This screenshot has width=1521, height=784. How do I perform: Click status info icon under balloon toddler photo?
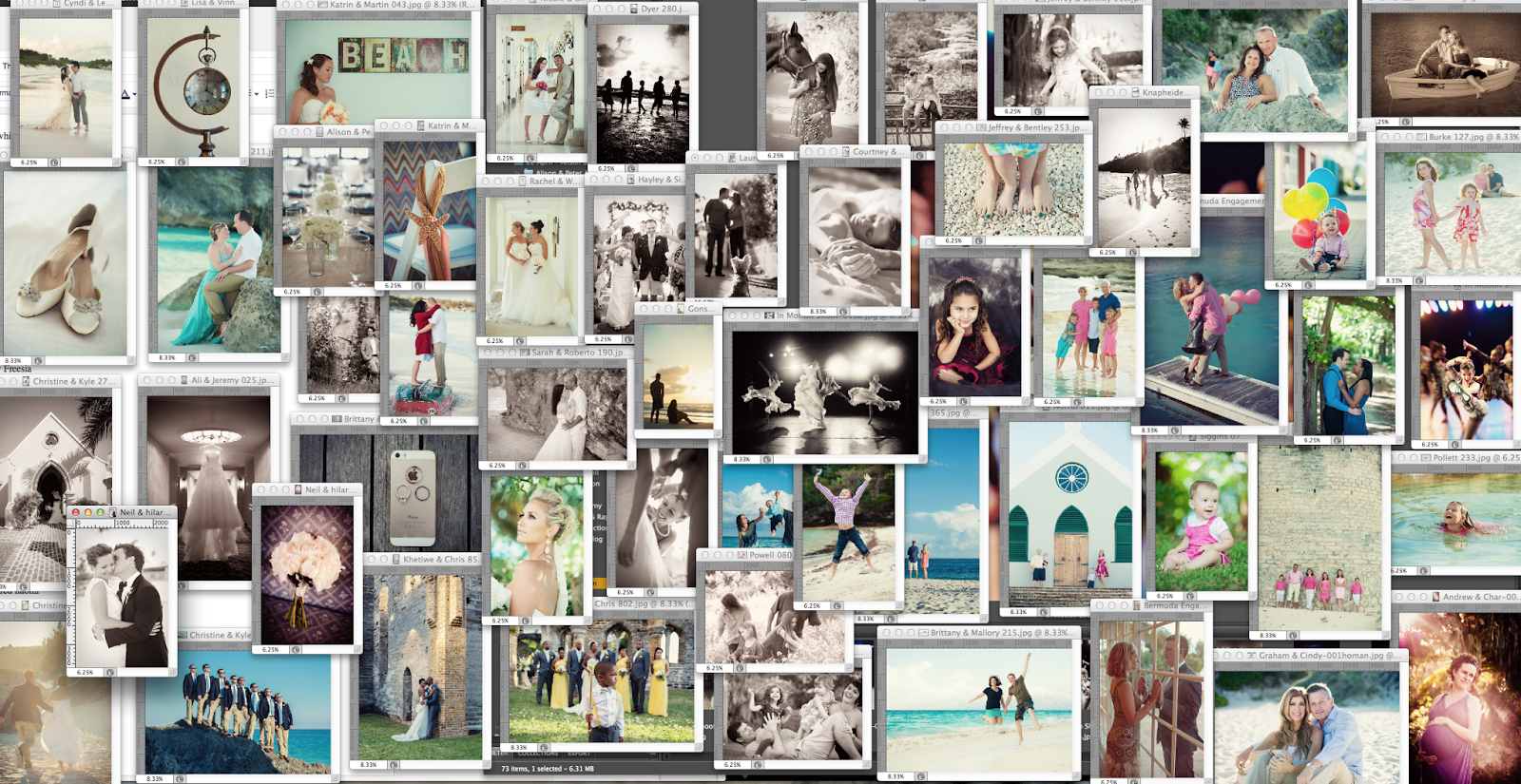(1308, 284)
